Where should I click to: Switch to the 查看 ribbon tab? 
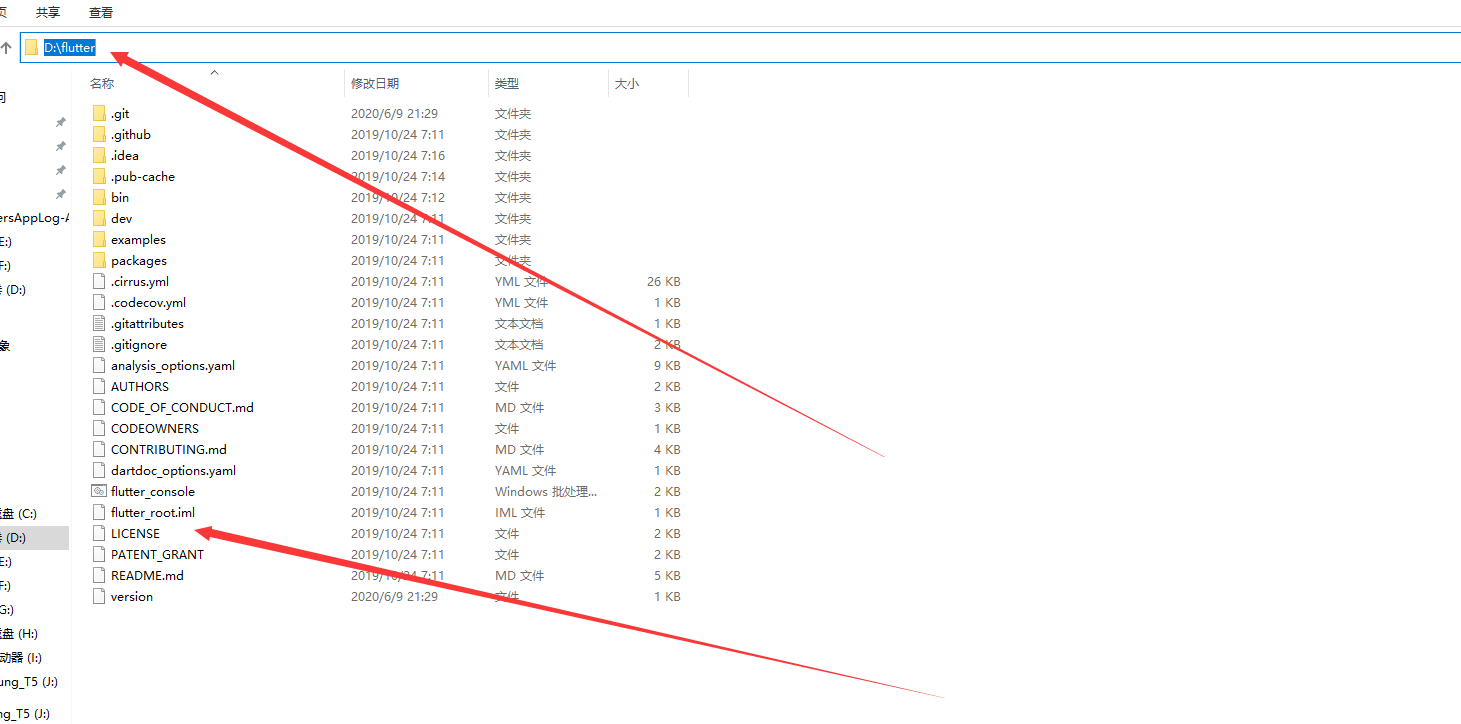[x=101, y=13]
